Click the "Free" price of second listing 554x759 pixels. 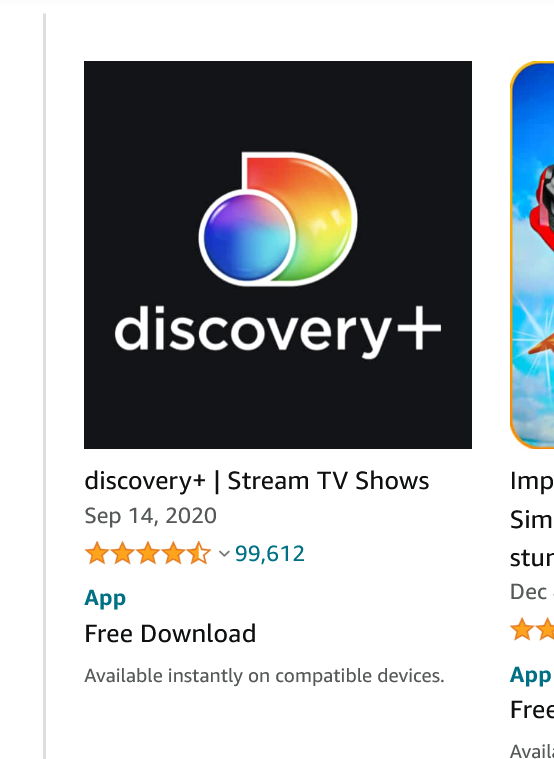(x=532, y=710)
